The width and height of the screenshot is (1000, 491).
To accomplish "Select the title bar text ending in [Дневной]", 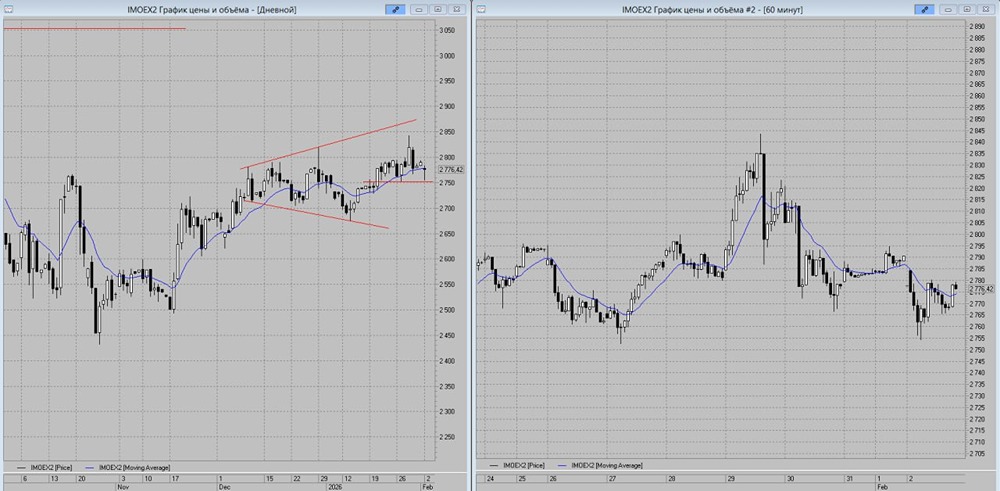I will click(212, 10).
